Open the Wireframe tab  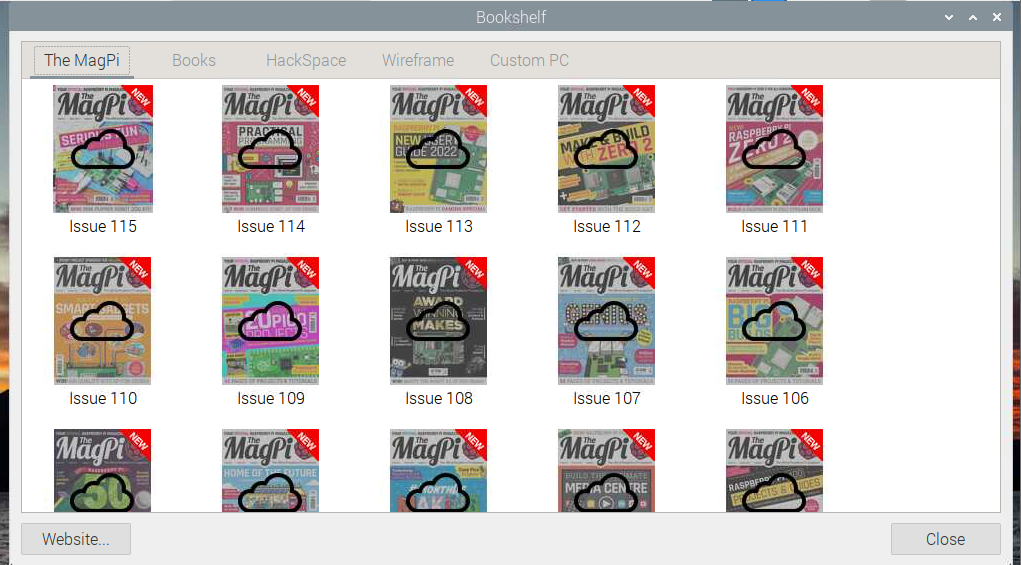point(418,61)
